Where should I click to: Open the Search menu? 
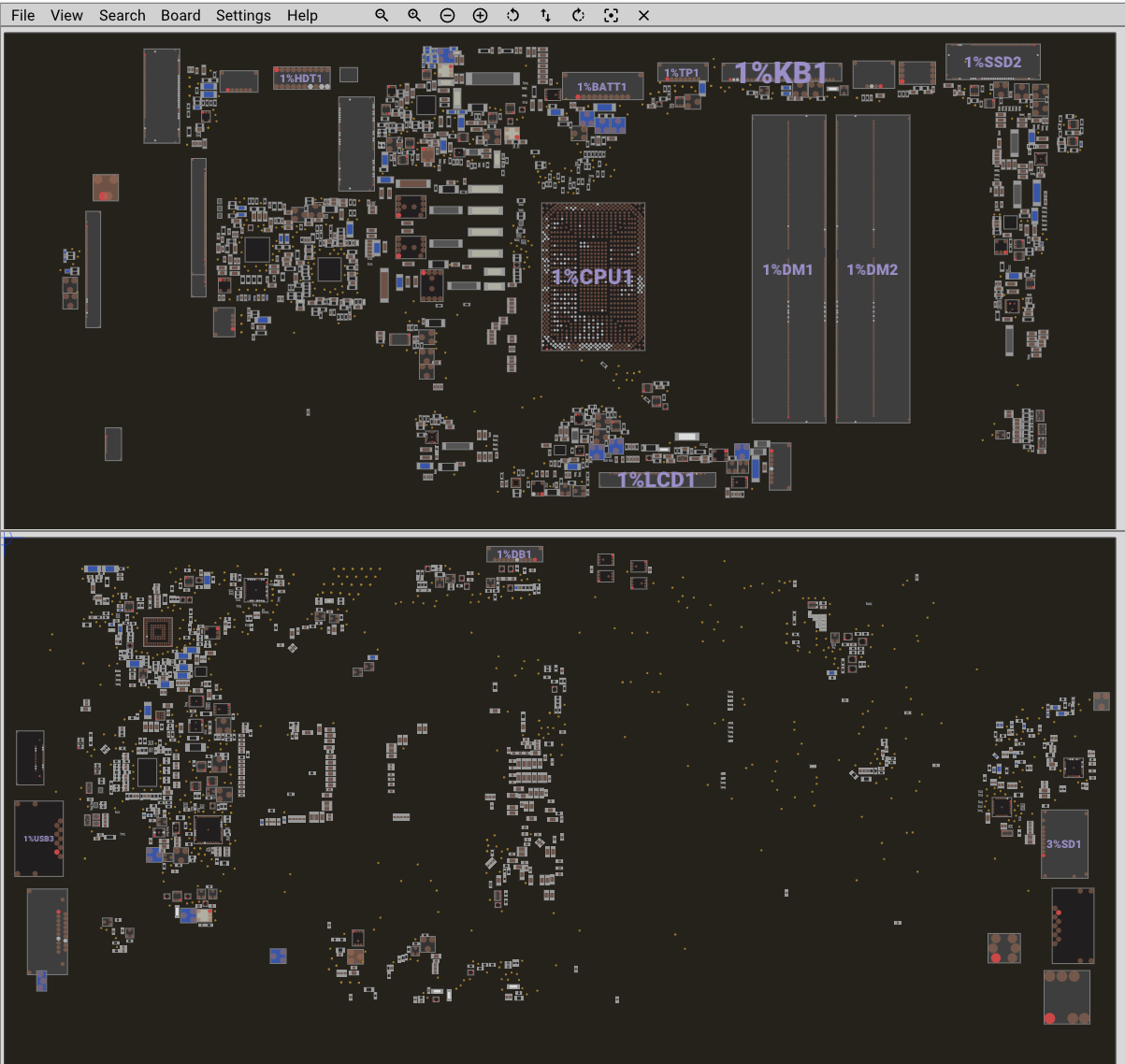point(123,16)
